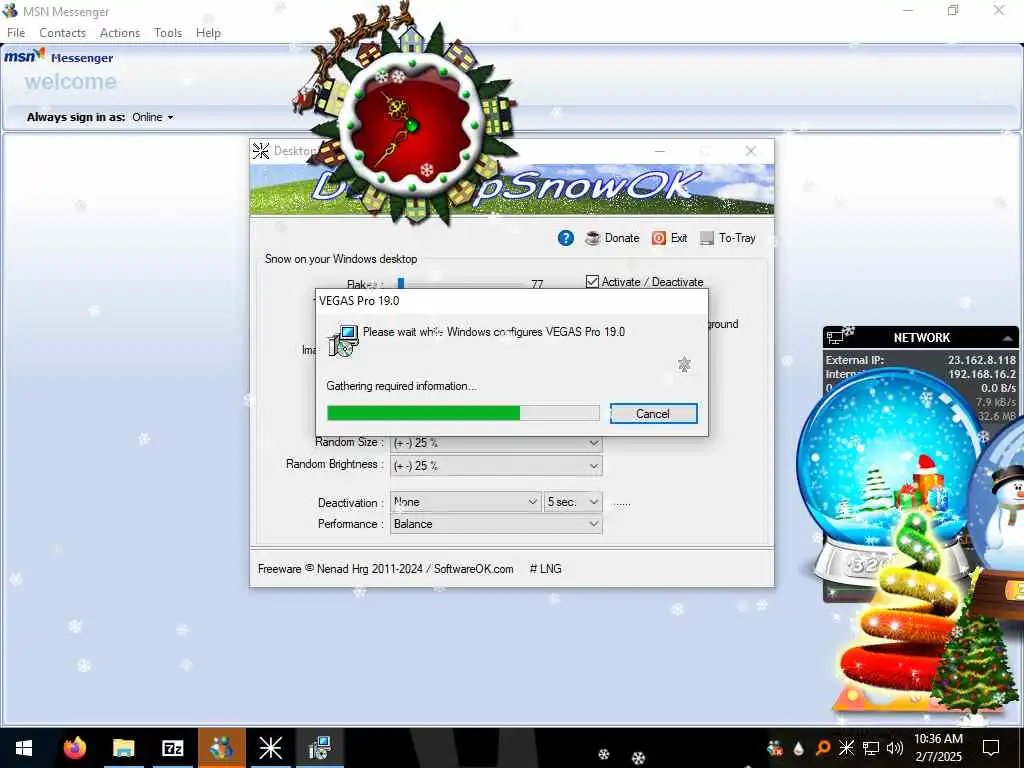The image size is (1024, 768).
Task: Click the To-Tray icon in DesktopSnowOK
Action: coord(707,238)
